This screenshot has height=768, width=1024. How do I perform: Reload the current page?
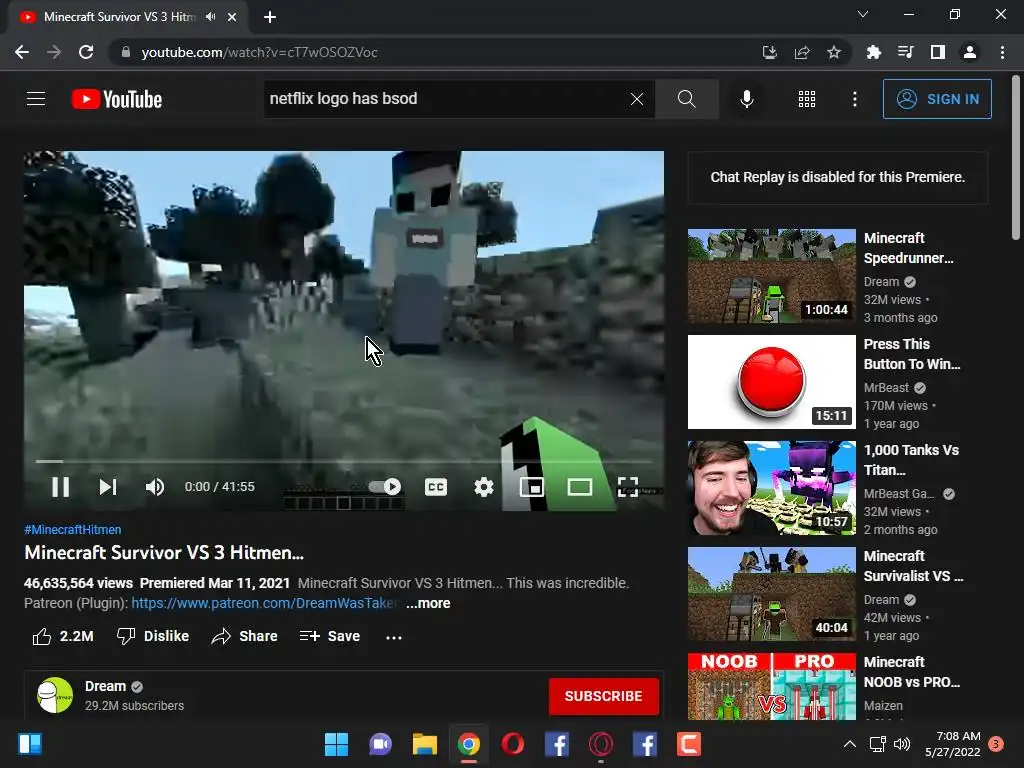pos(86,52)
